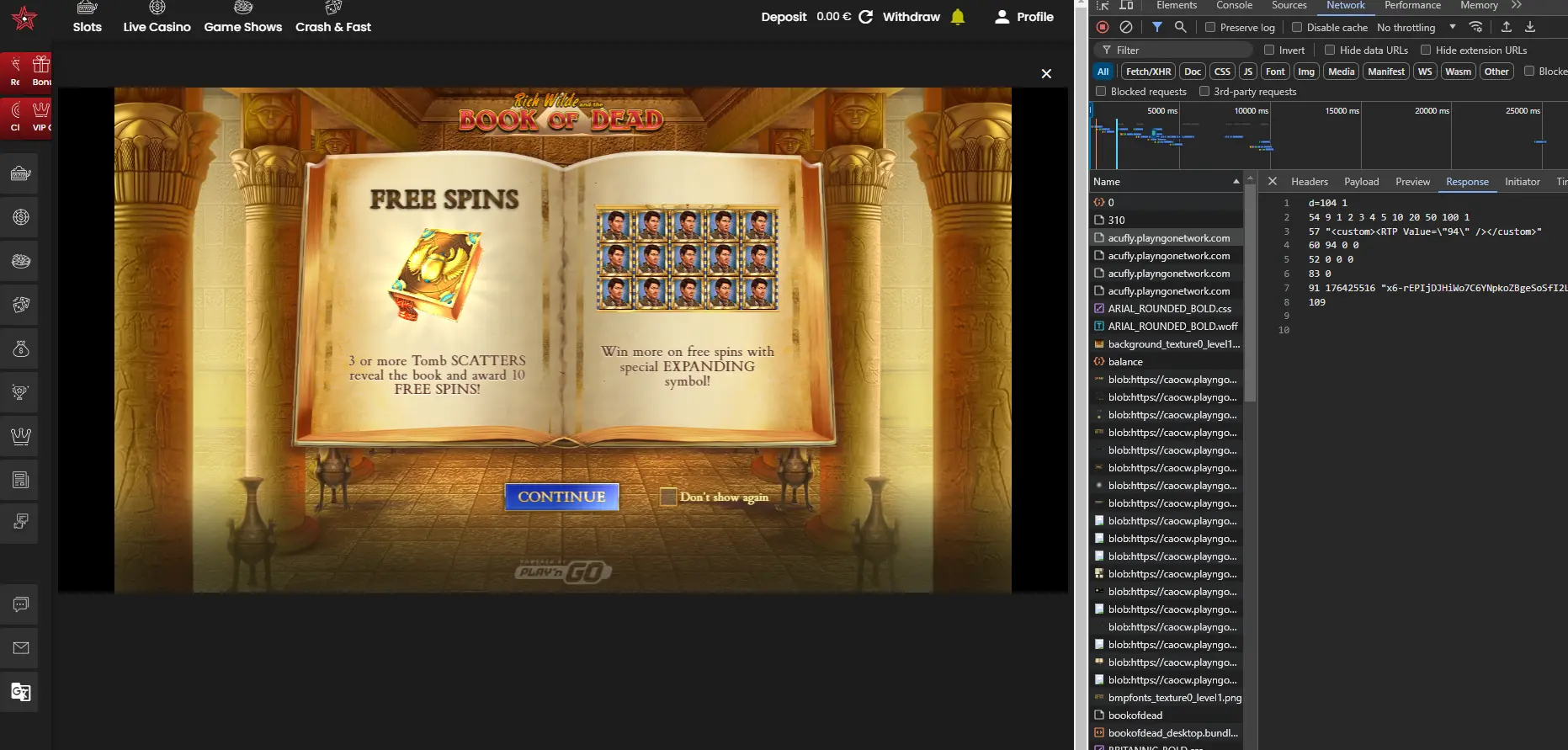Select DevTools inspect element picker
The width and height of the screenshot is (1568, 750).
coord(1103,5)
